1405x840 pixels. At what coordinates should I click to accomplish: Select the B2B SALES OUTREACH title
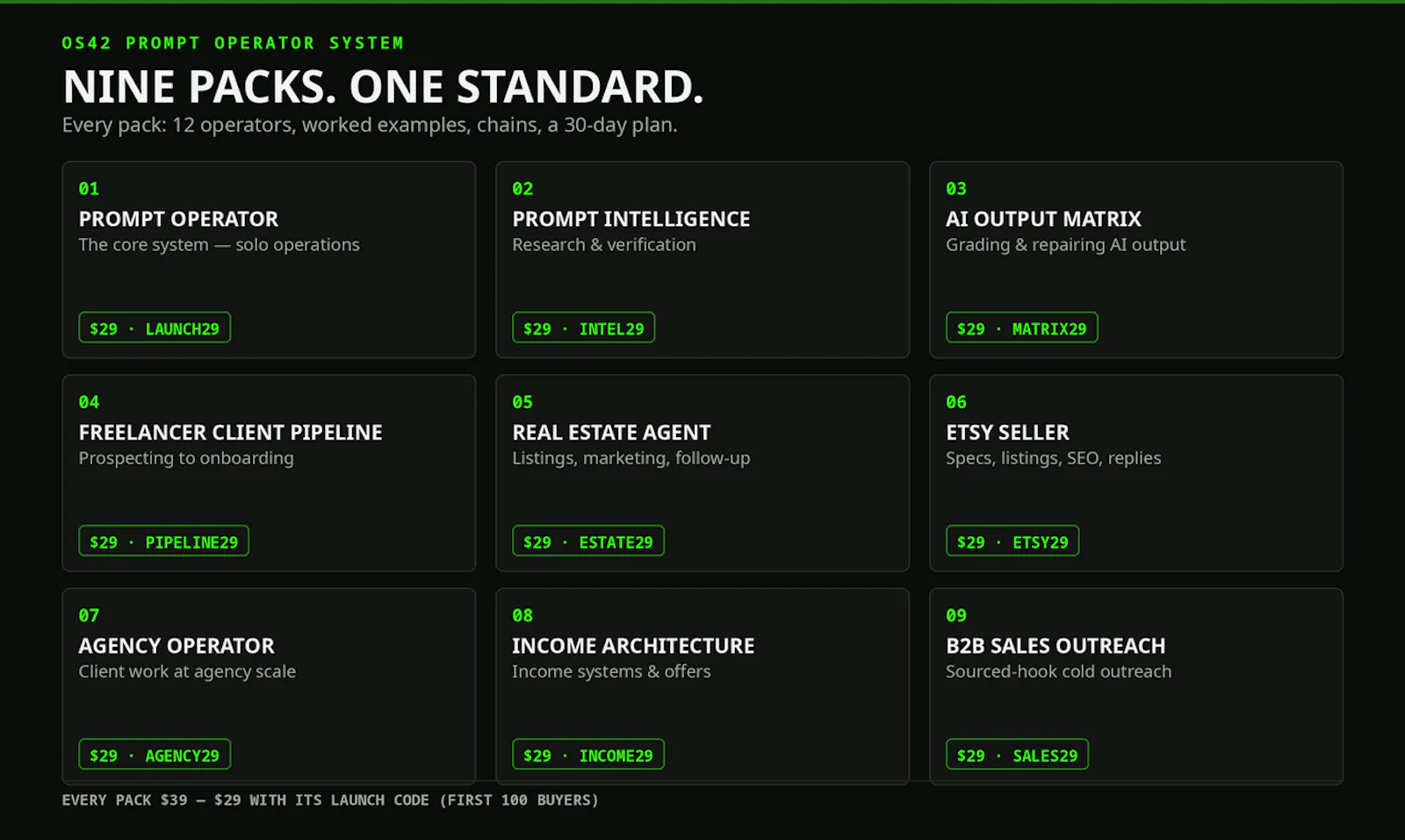(1056, 645)
